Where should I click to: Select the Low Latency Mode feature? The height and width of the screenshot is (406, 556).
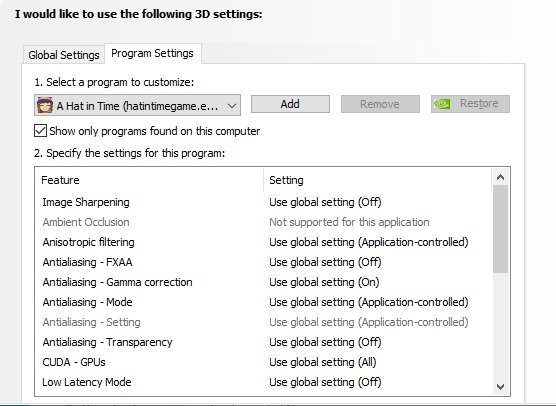pyautogui.click(x=87, y=382)
